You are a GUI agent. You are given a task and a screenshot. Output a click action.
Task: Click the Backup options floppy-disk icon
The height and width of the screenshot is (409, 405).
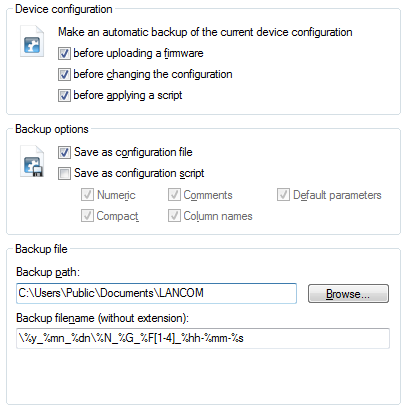(32, 161)
